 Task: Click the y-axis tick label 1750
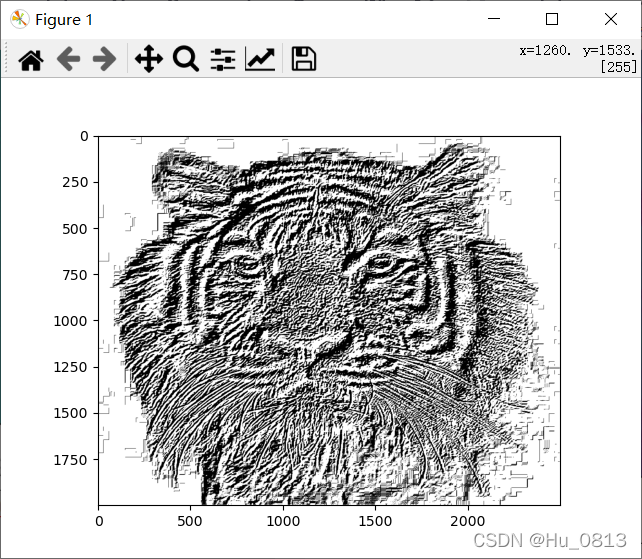(71, 460)
